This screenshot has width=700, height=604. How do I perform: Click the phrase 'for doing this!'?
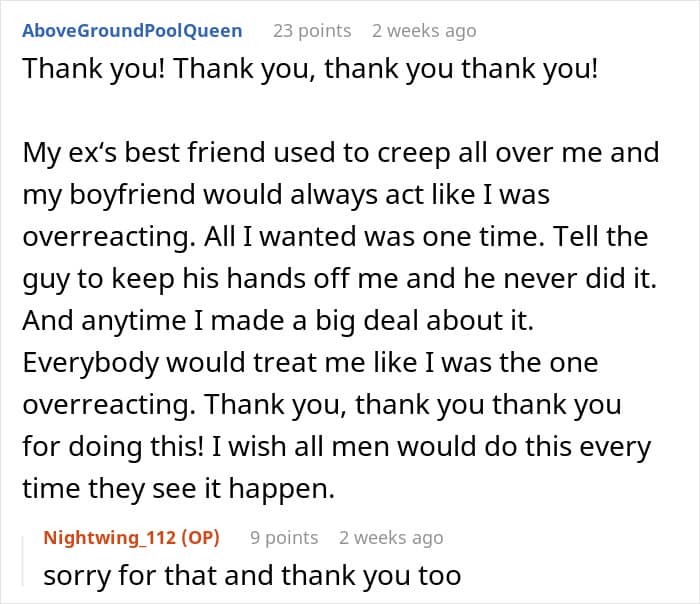(x=113, y=446)
